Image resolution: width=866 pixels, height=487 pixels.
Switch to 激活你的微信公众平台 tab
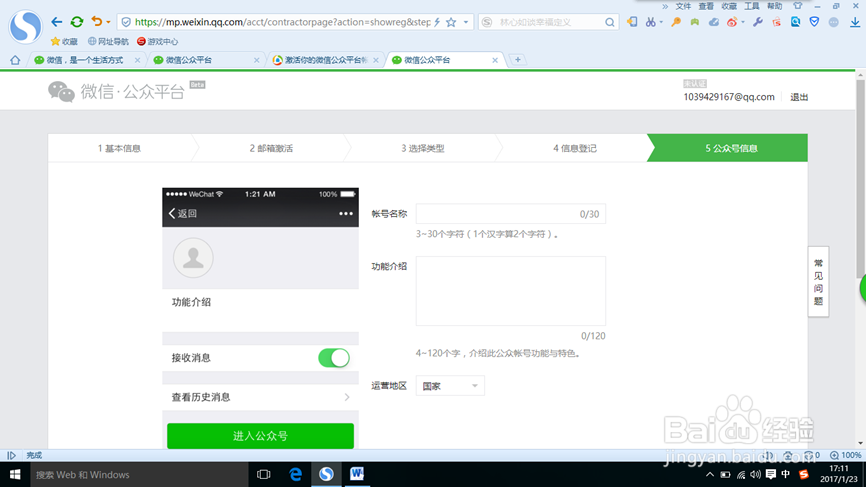pyautogui.click(x=326, y=60)
